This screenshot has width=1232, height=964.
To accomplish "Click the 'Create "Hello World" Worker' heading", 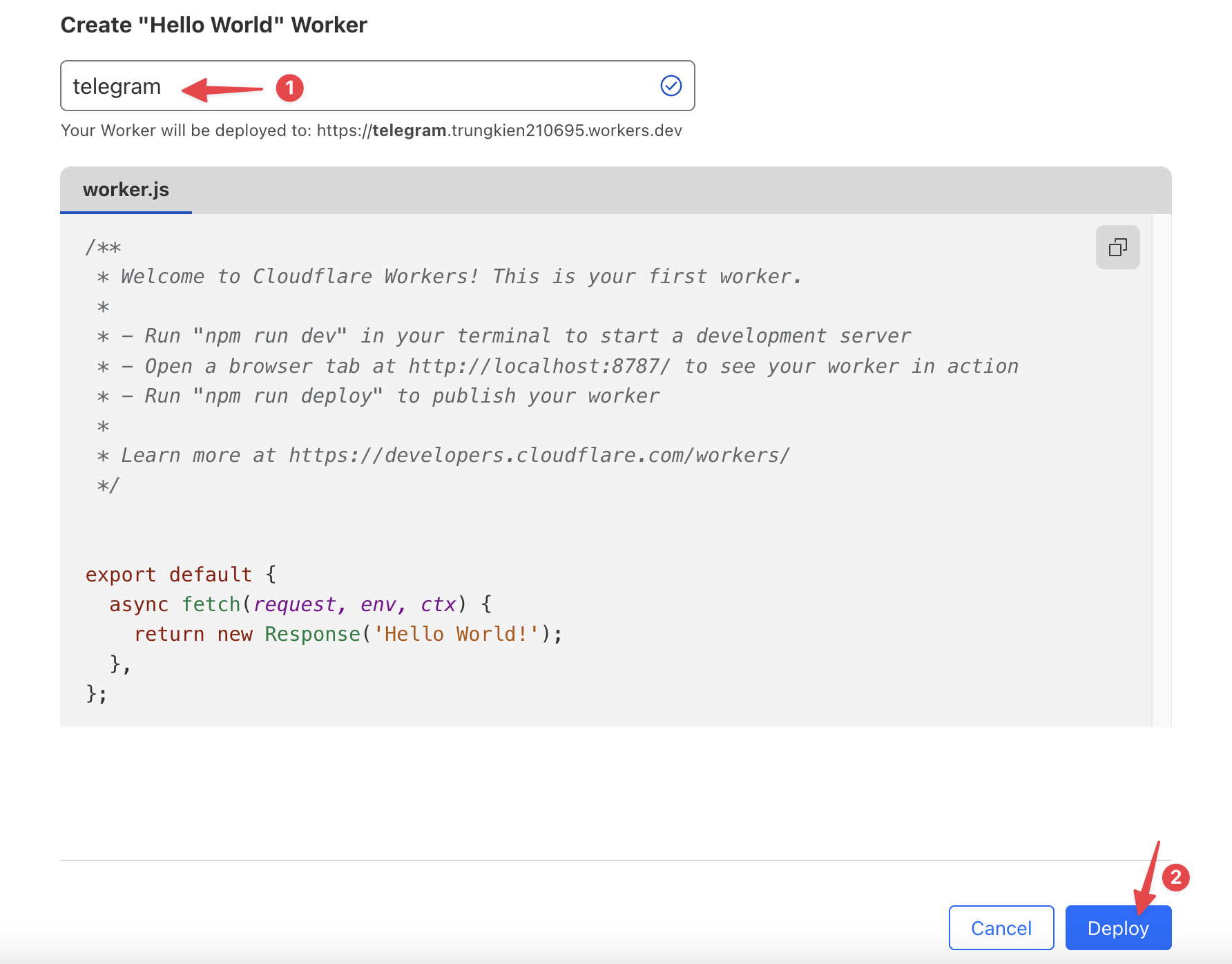I will click(214, 25).
